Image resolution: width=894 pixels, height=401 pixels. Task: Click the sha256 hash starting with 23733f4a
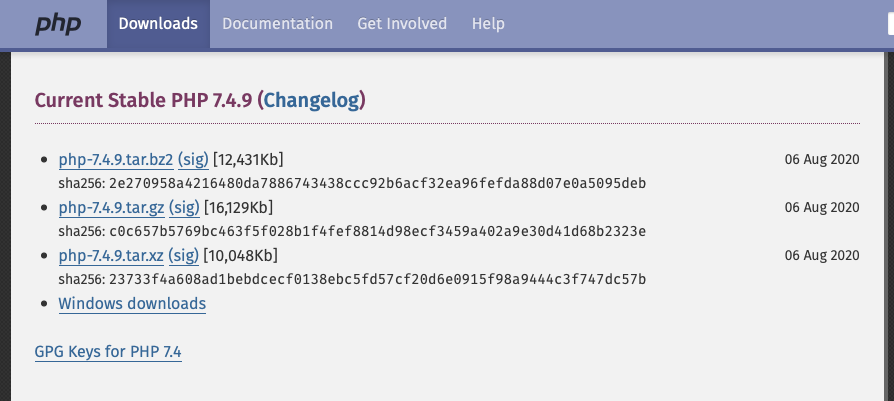pos(377,280)
